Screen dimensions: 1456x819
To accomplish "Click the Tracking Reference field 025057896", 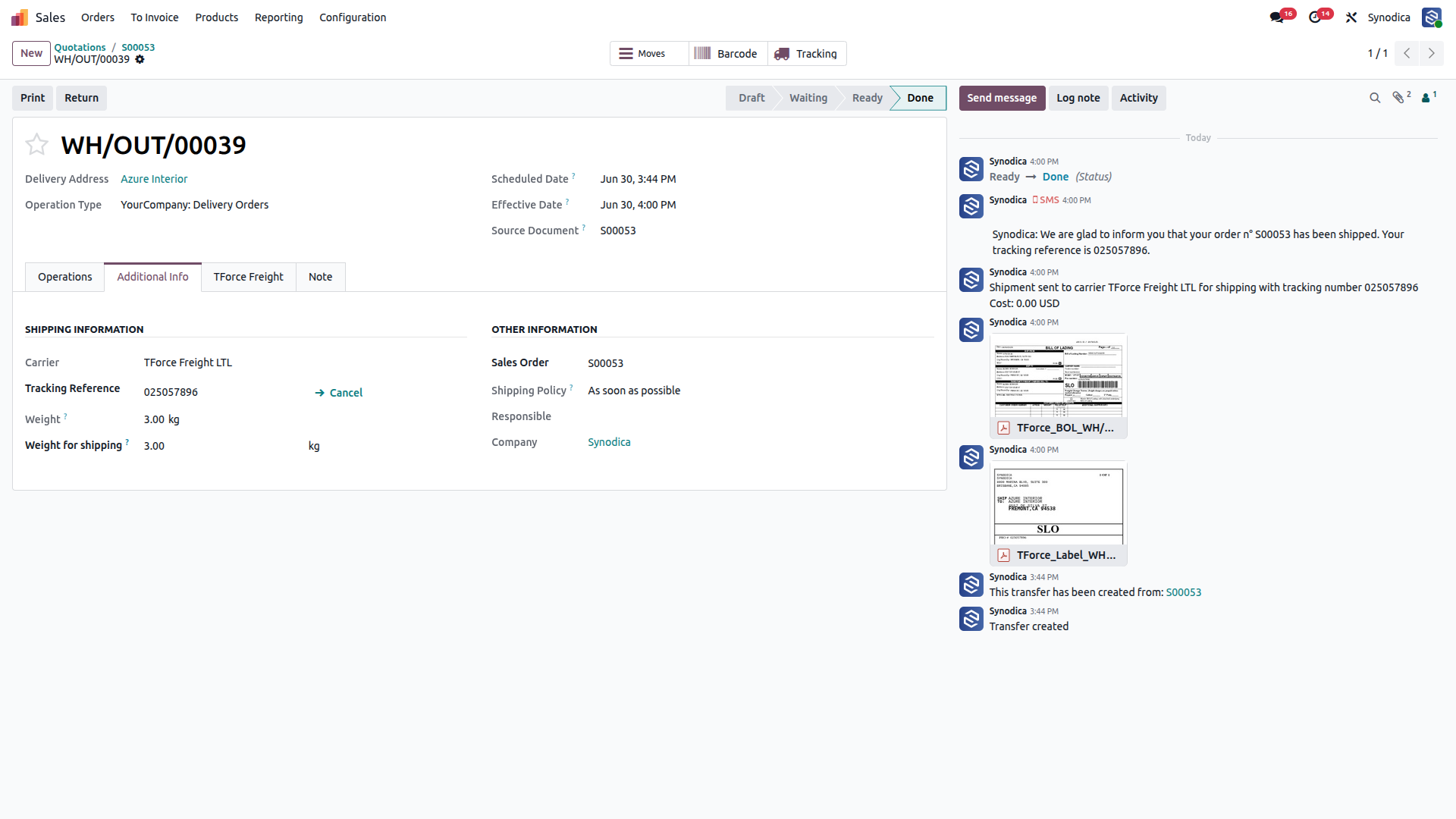I will pos(171,392).
